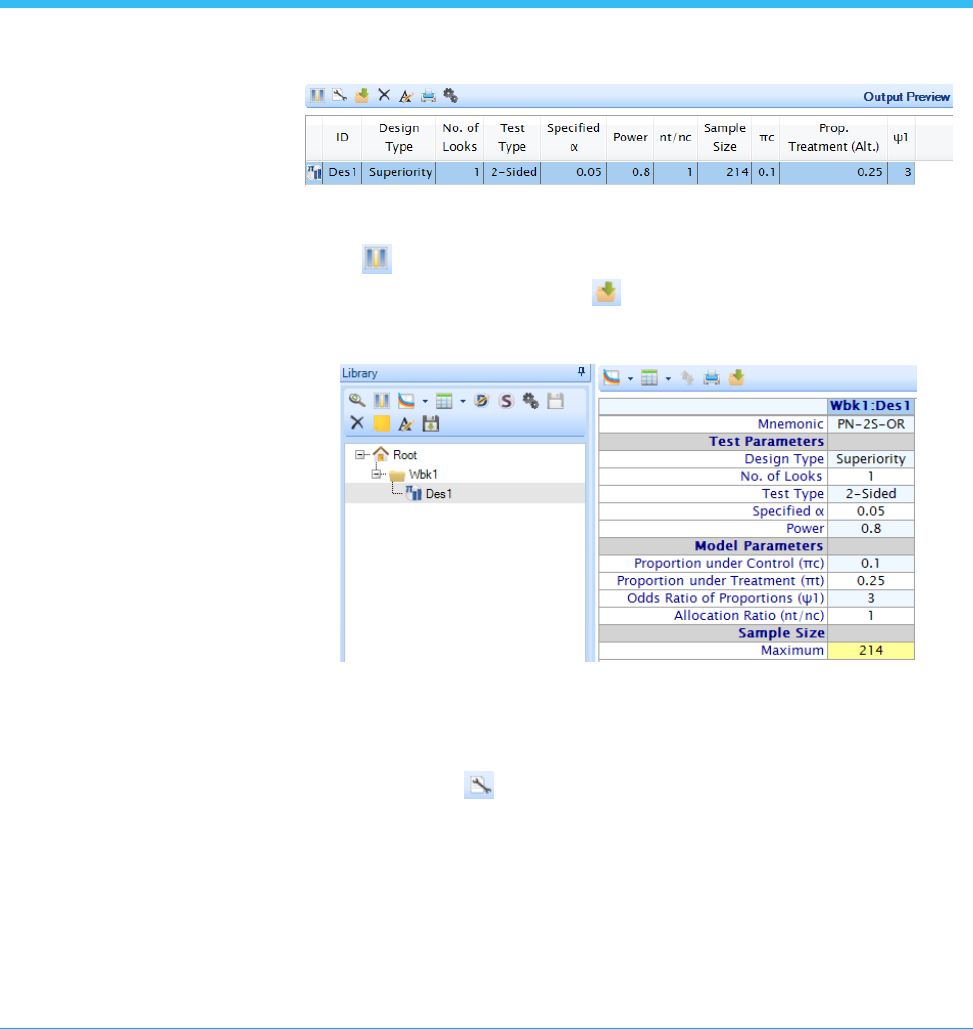This screenshot has width=973, height=1029.
Task: Click the Library panel title
Action: 360,373
